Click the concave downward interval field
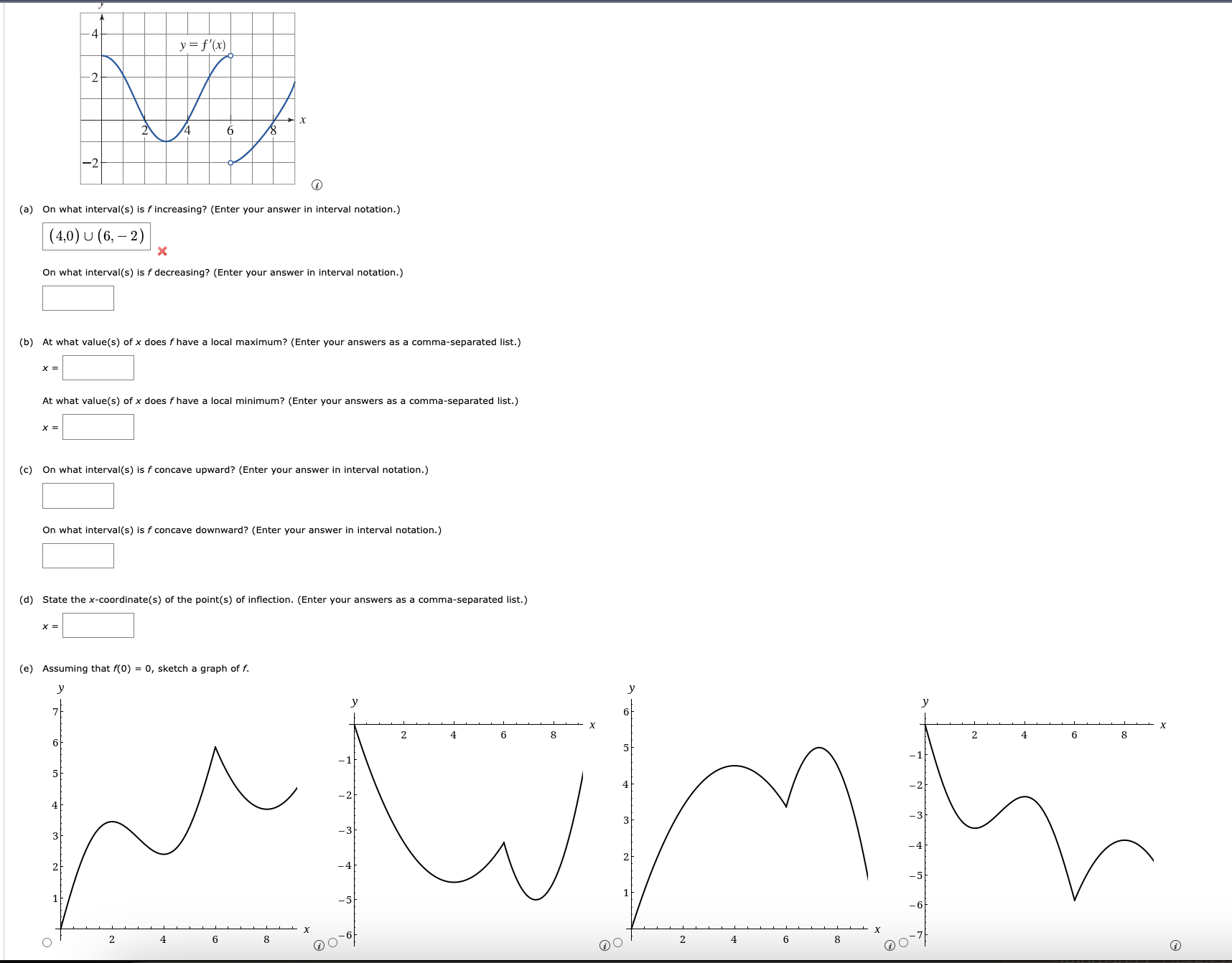This screenshot has height=963, width=1232. pyautogui.click(x=78, y=555)
